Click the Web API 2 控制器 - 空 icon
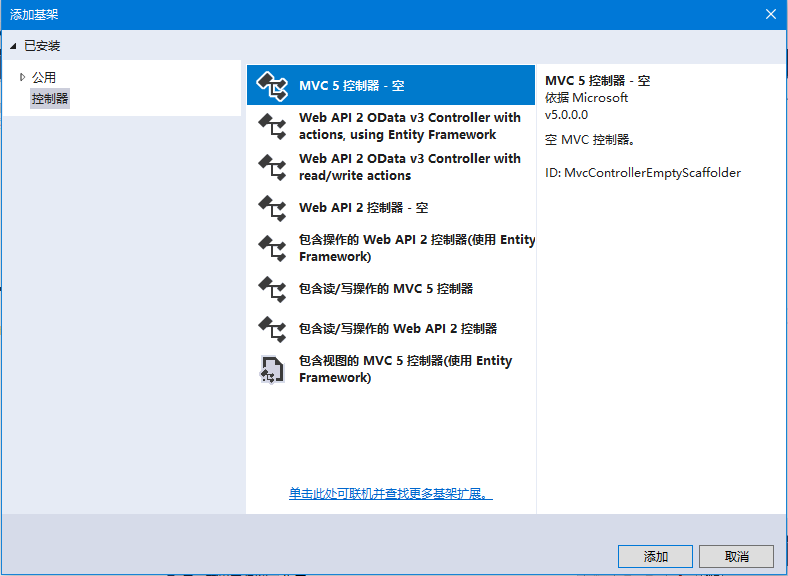The width and height of the screenshot is (788, 576). tap(272, 208)
